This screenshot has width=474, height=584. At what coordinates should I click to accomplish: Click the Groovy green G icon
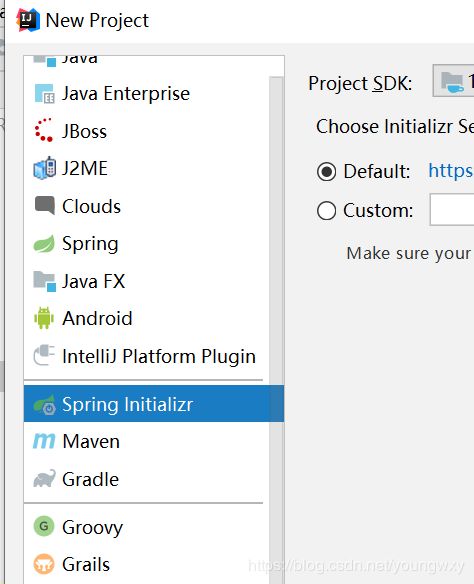pos(44,526)
